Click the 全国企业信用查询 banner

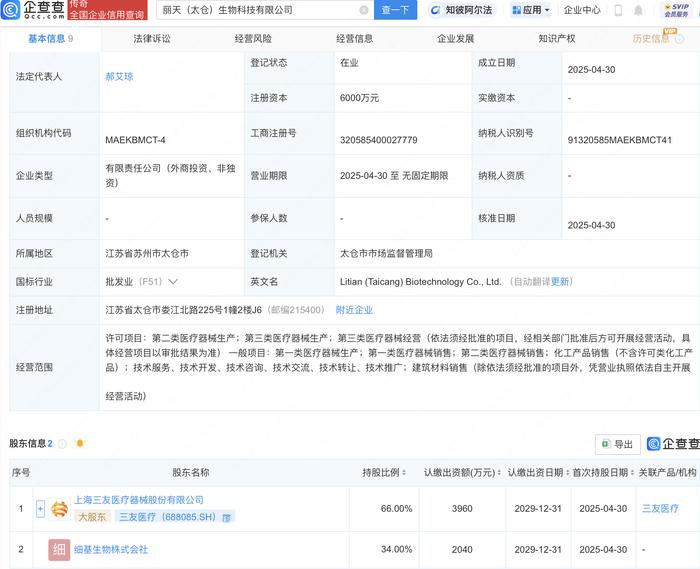click(108, 10)
